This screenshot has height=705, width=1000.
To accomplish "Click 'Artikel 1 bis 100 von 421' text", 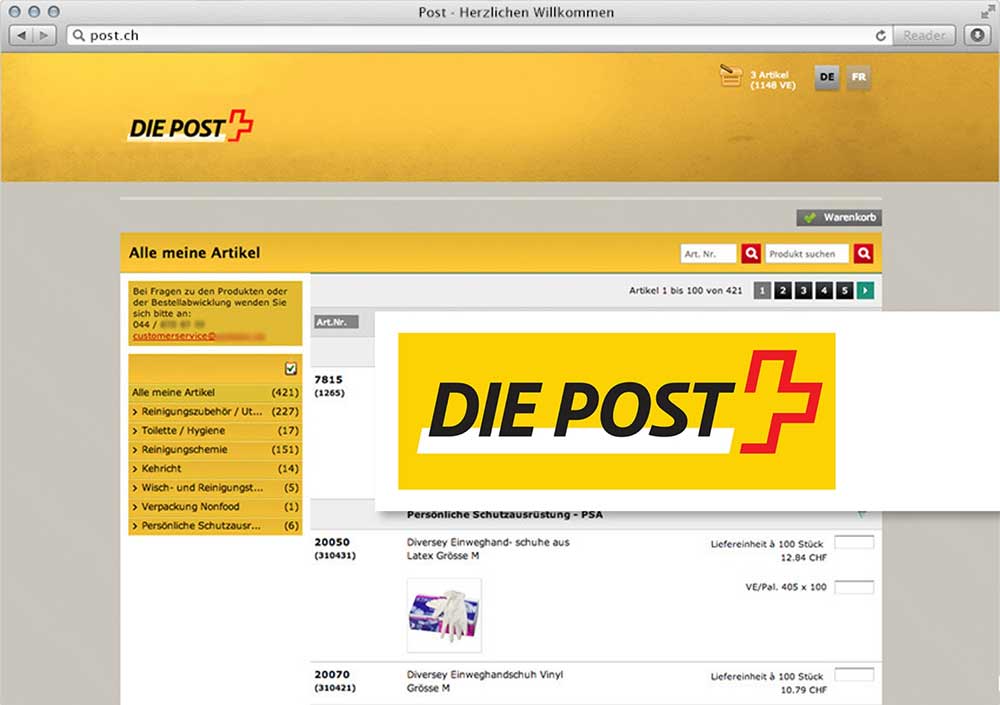I will pyautogui.click(x=686, y=290).
